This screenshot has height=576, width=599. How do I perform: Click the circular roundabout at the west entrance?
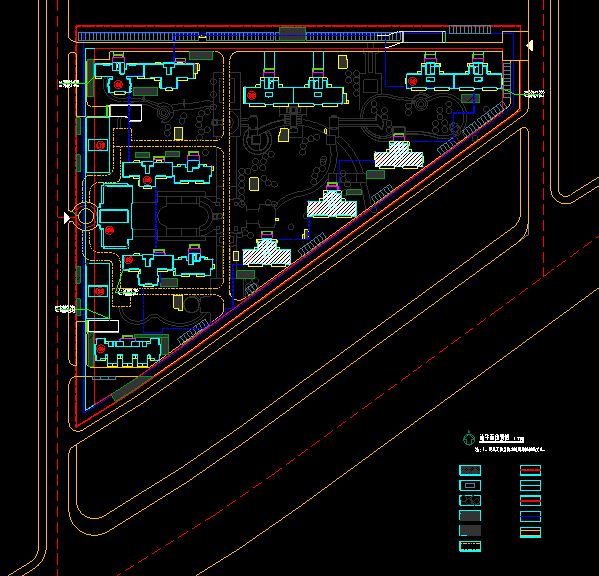click(x=86, y=216)
